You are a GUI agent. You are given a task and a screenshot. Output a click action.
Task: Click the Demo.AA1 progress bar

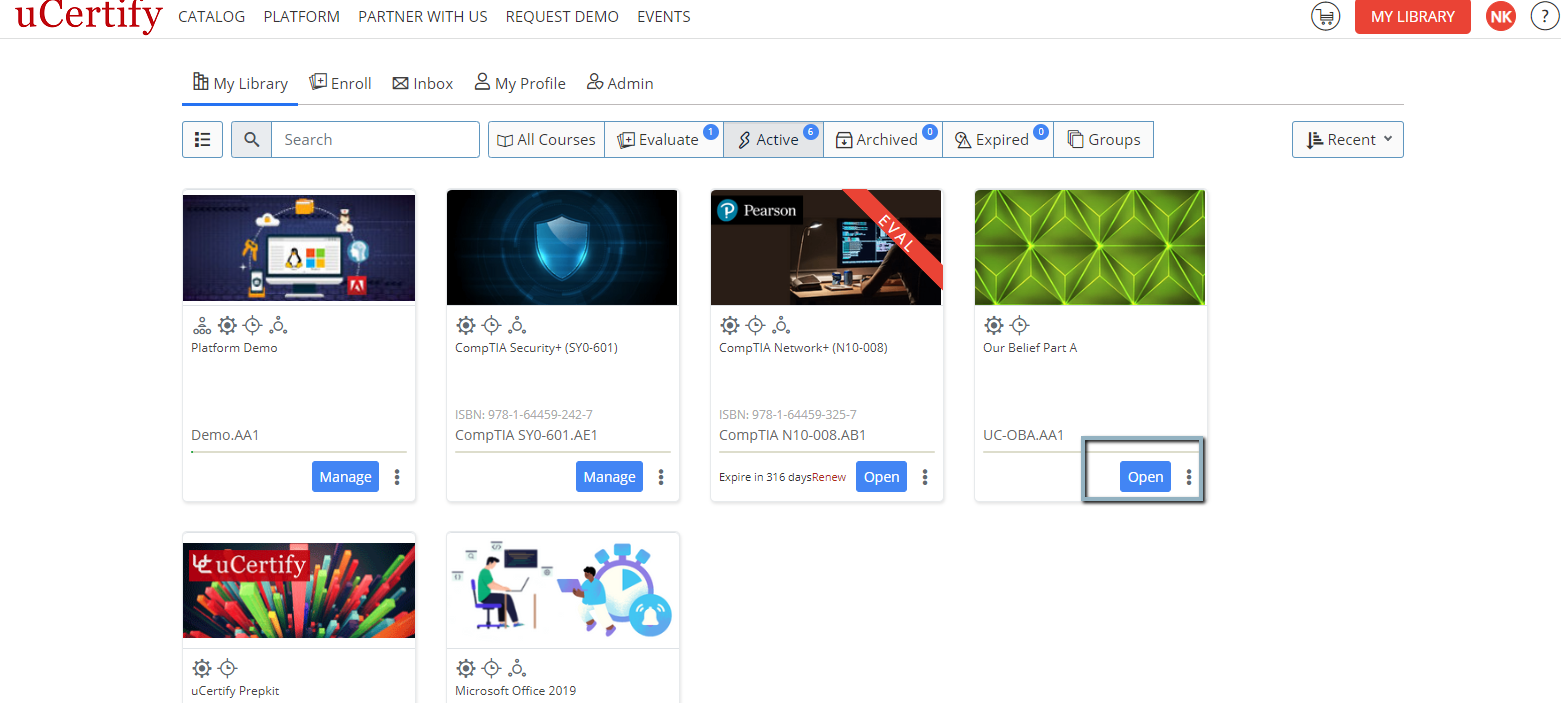[299, 452]
